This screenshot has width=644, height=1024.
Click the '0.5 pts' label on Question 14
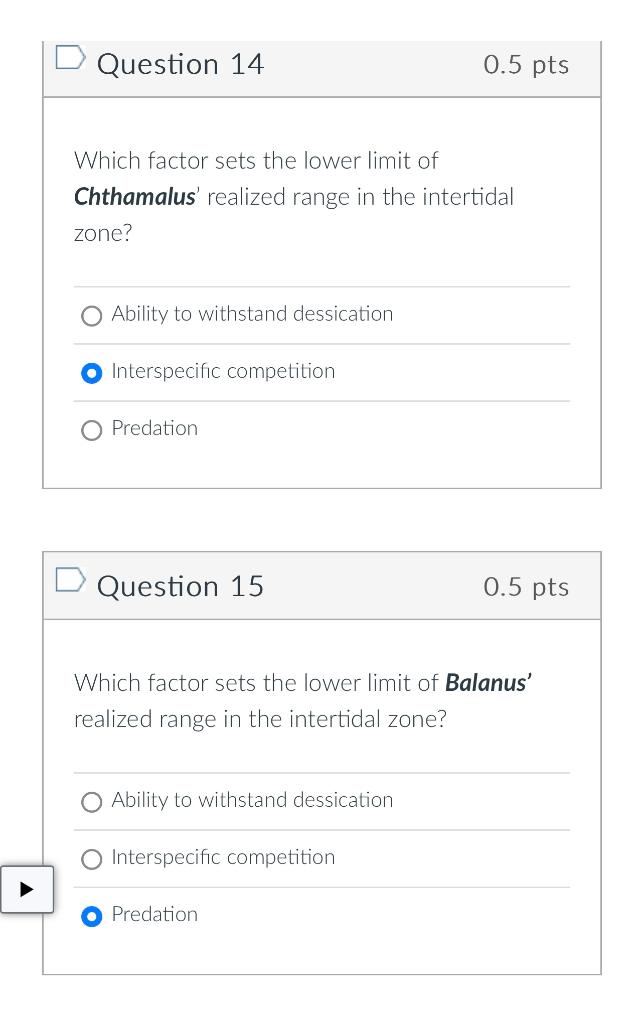point(526,65)
